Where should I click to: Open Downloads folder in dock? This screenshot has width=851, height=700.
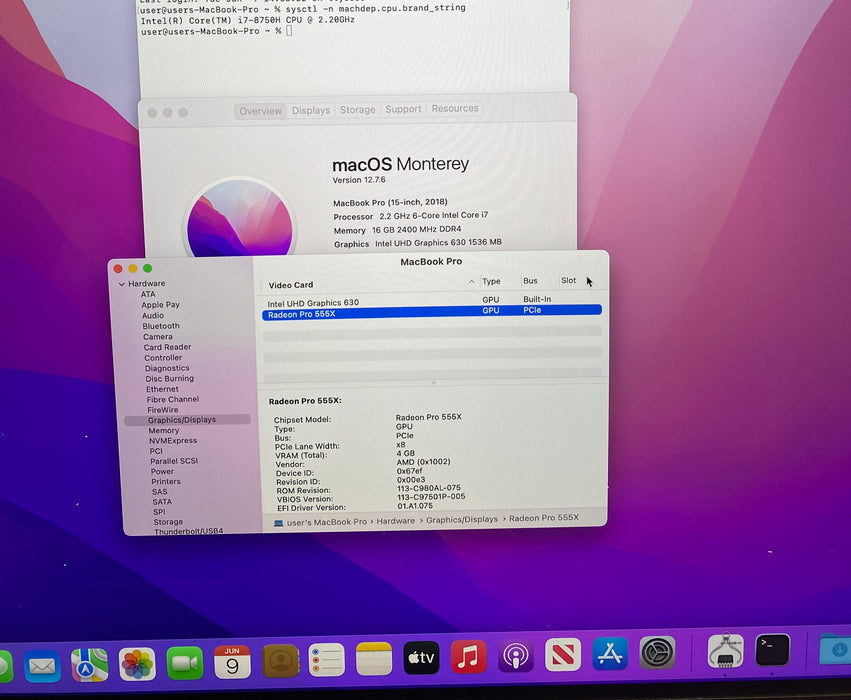pyautogui.click(x=836, y=648)
